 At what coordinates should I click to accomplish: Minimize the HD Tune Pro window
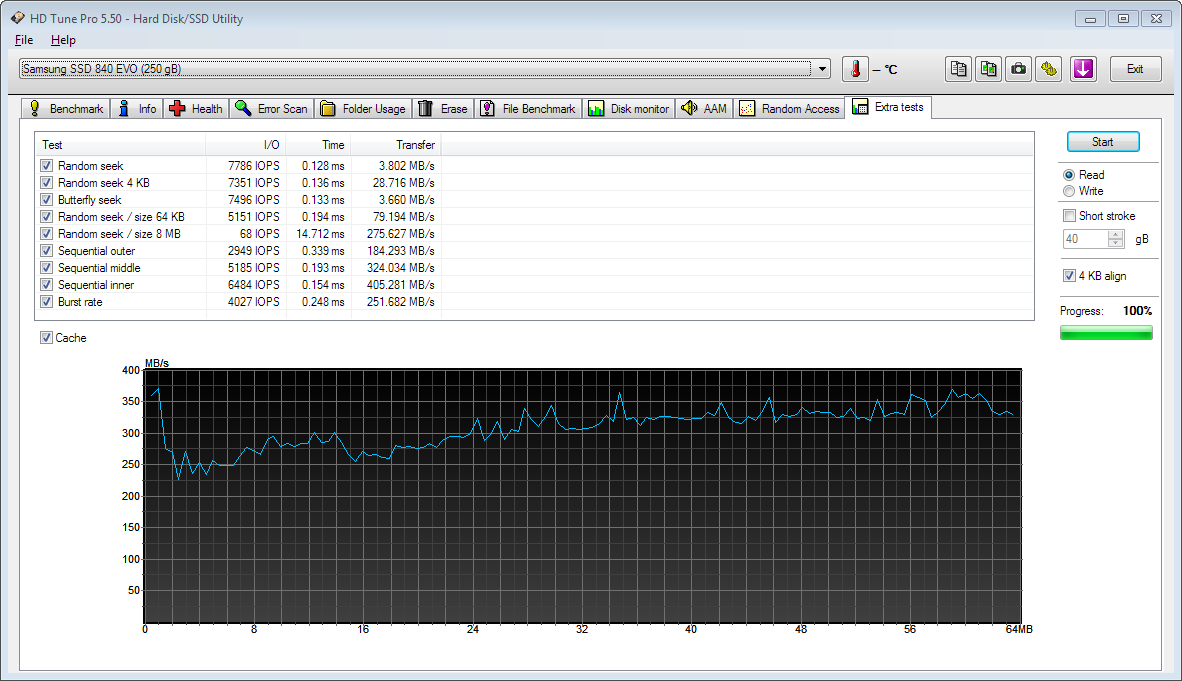point(1090,19)
